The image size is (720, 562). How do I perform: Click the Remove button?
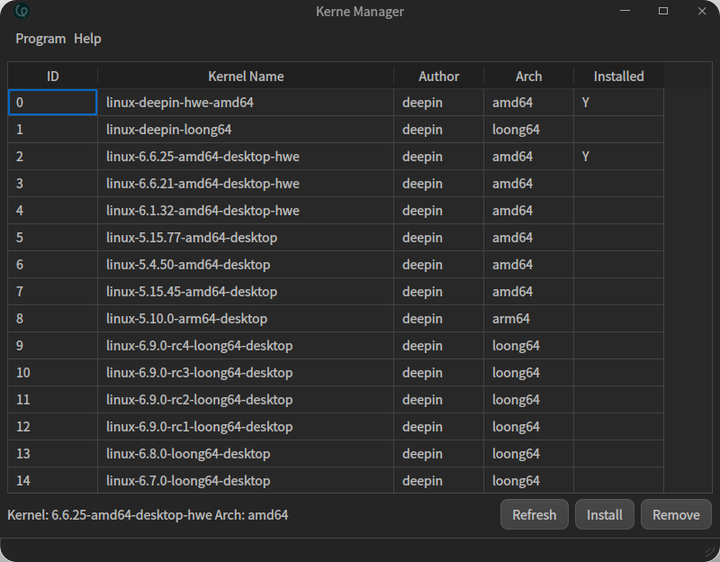coord(676,515)
